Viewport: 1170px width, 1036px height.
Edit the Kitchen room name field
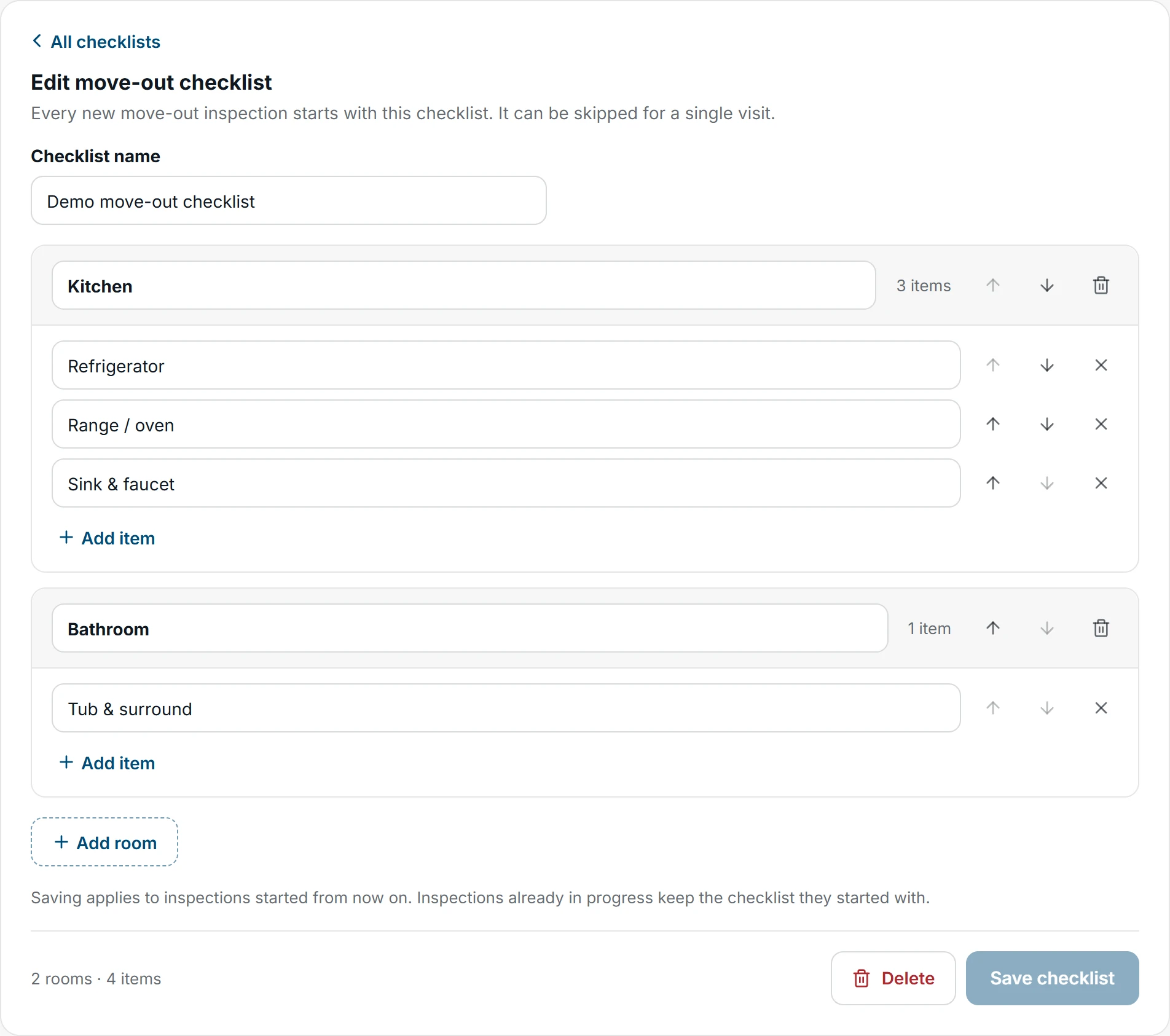pyautogui.click(x=464, y=286)
